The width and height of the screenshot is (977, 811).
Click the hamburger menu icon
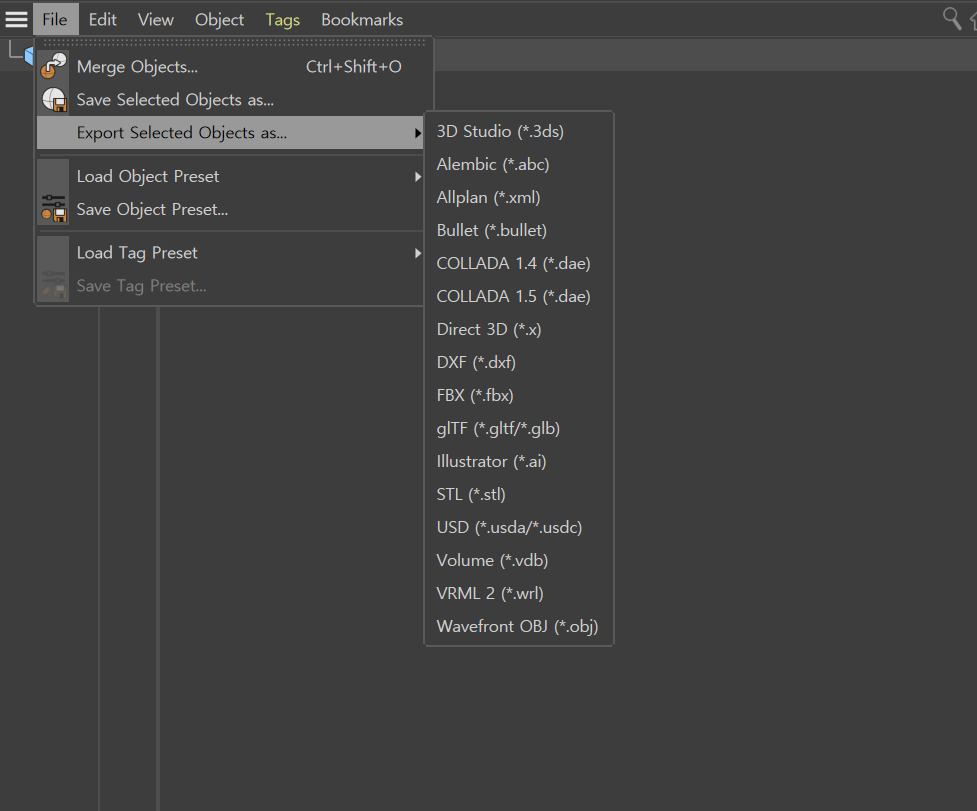pyautogui.click(x=16, y=19)
